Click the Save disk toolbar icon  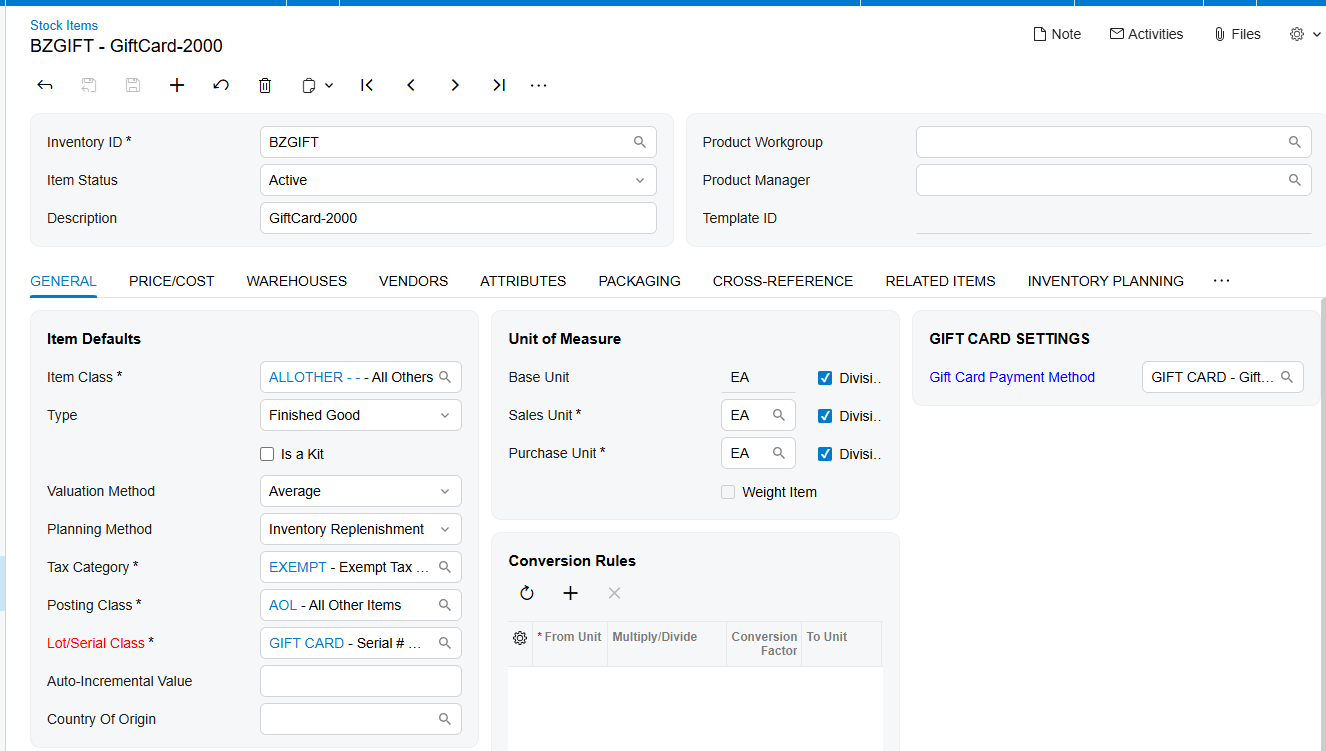133,85
